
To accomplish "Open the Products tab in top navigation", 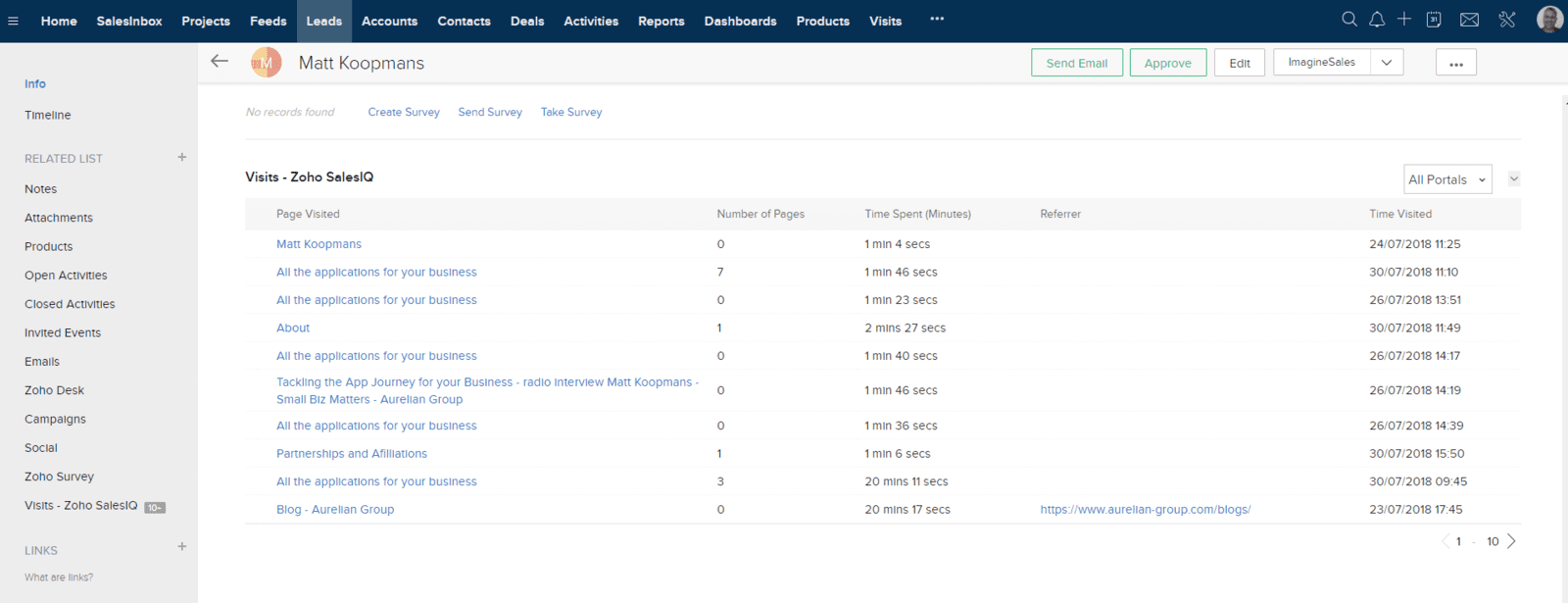I will [823, 21].
